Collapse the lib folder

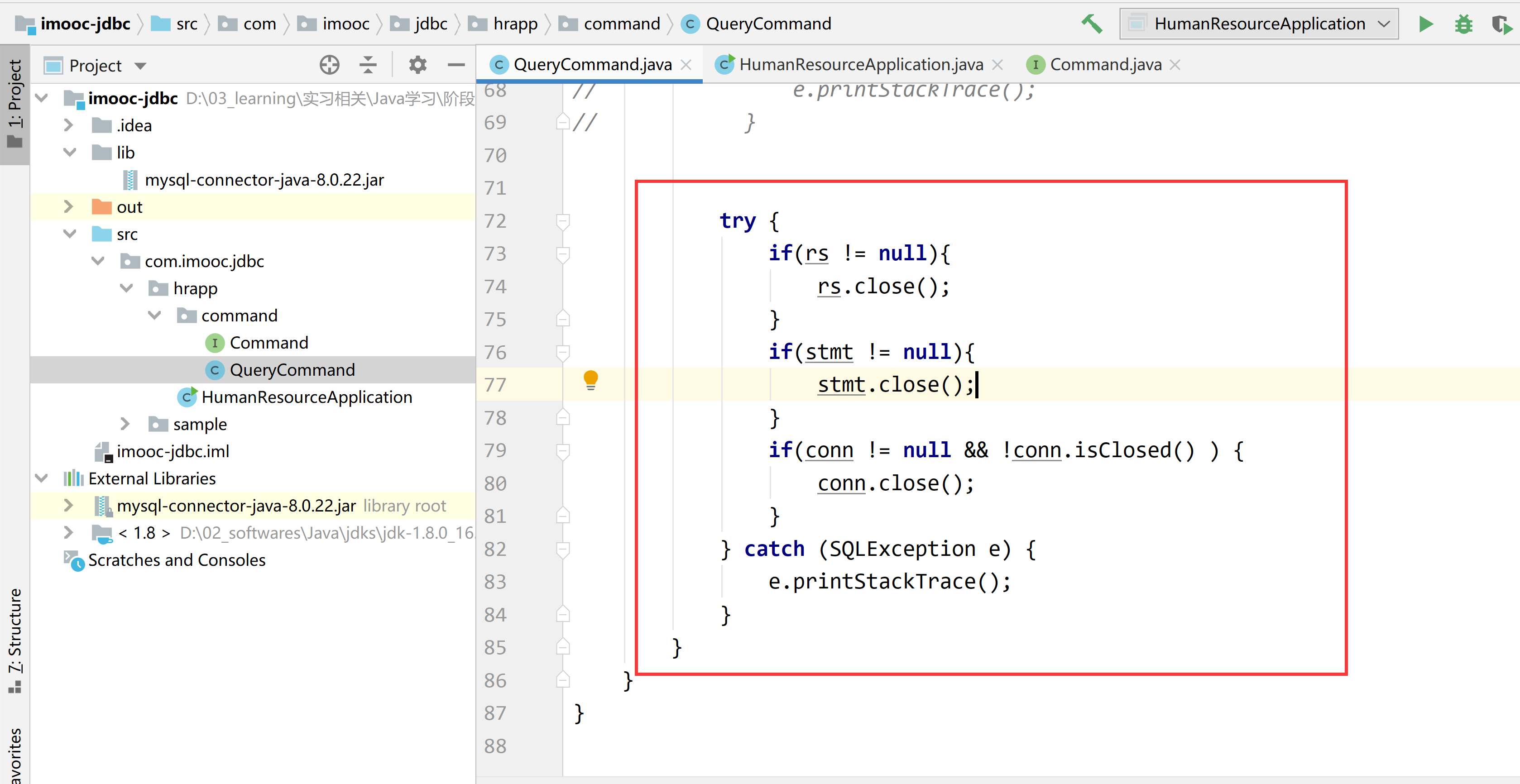click(x=70, y=152)
